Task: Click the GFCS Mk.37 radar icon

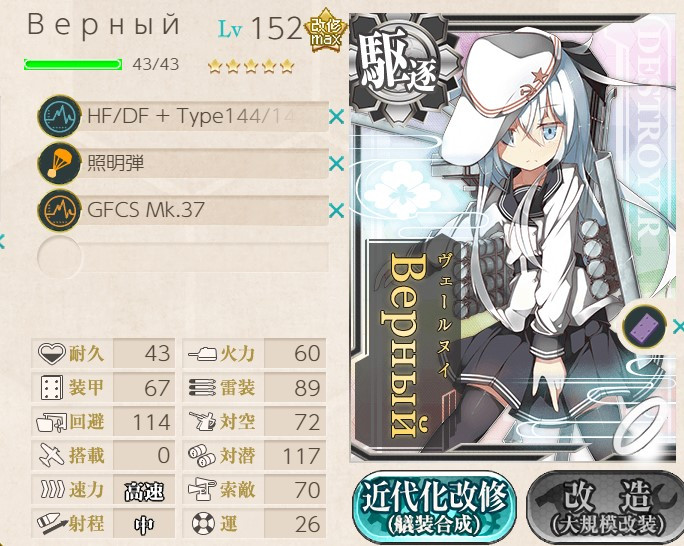Action: point(59,210)
